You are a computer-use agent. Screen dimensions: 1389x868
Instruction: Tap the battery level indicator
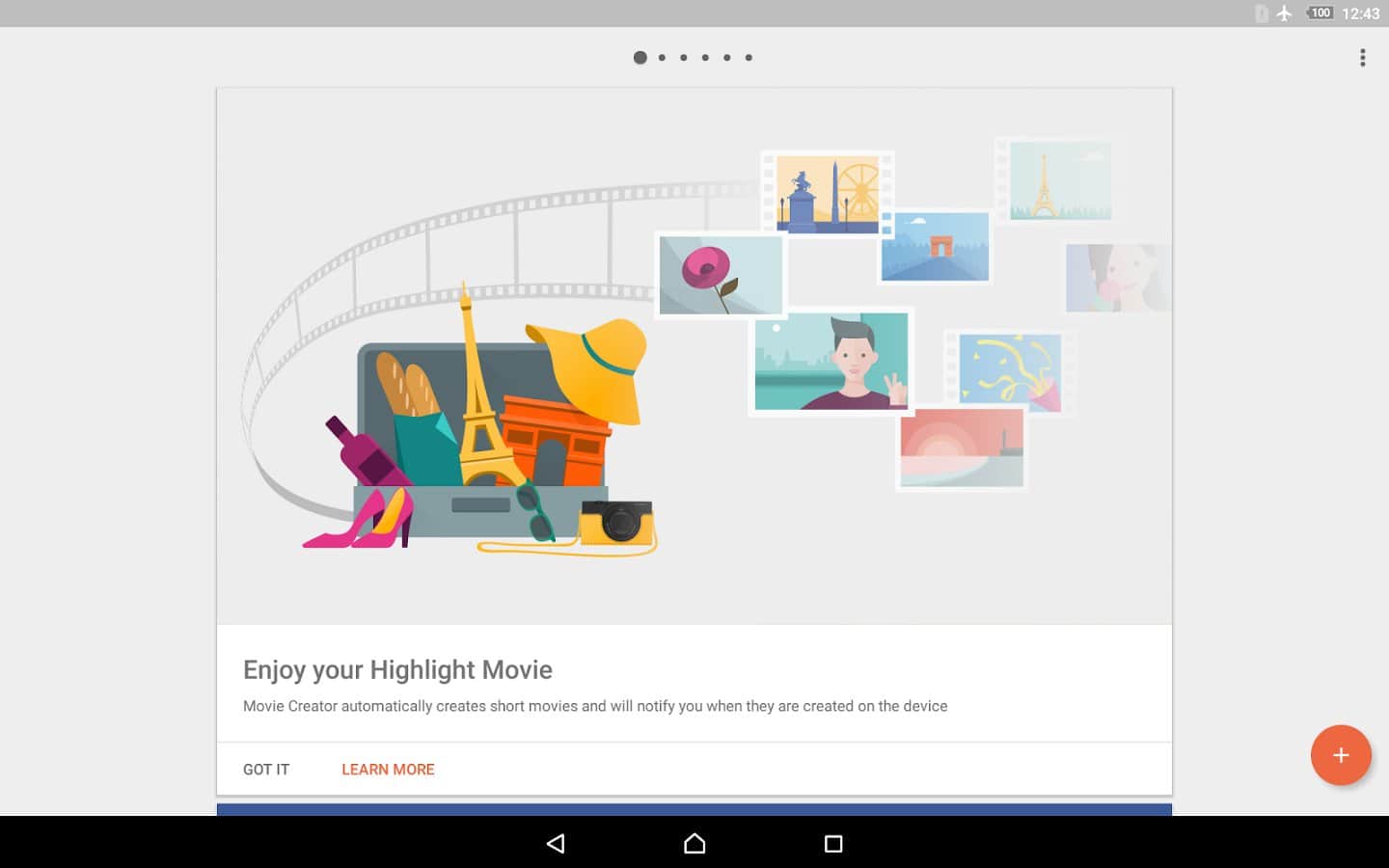(x=1320, y=14)
